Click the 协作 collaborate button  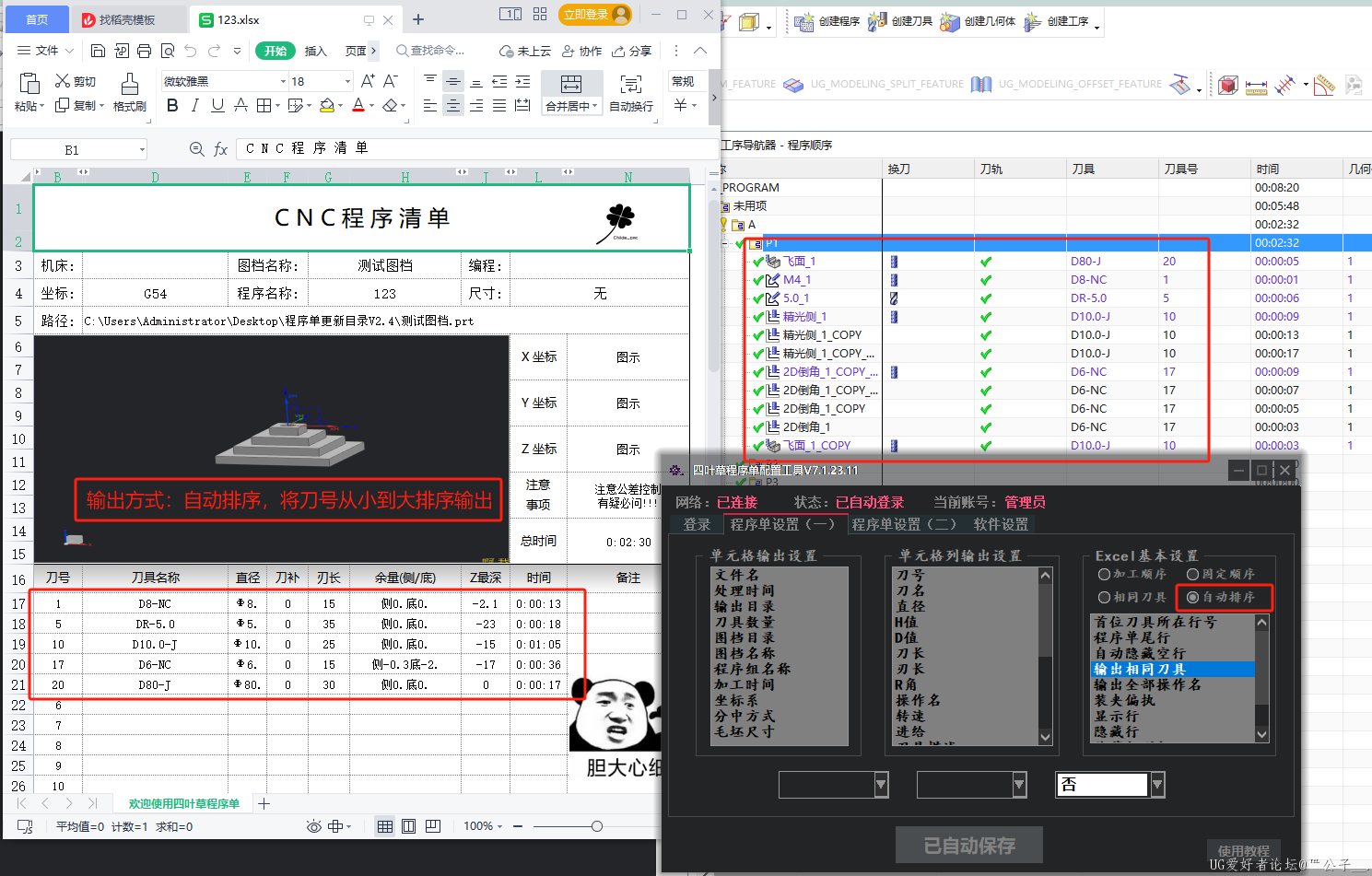click(x=581, y=51)
